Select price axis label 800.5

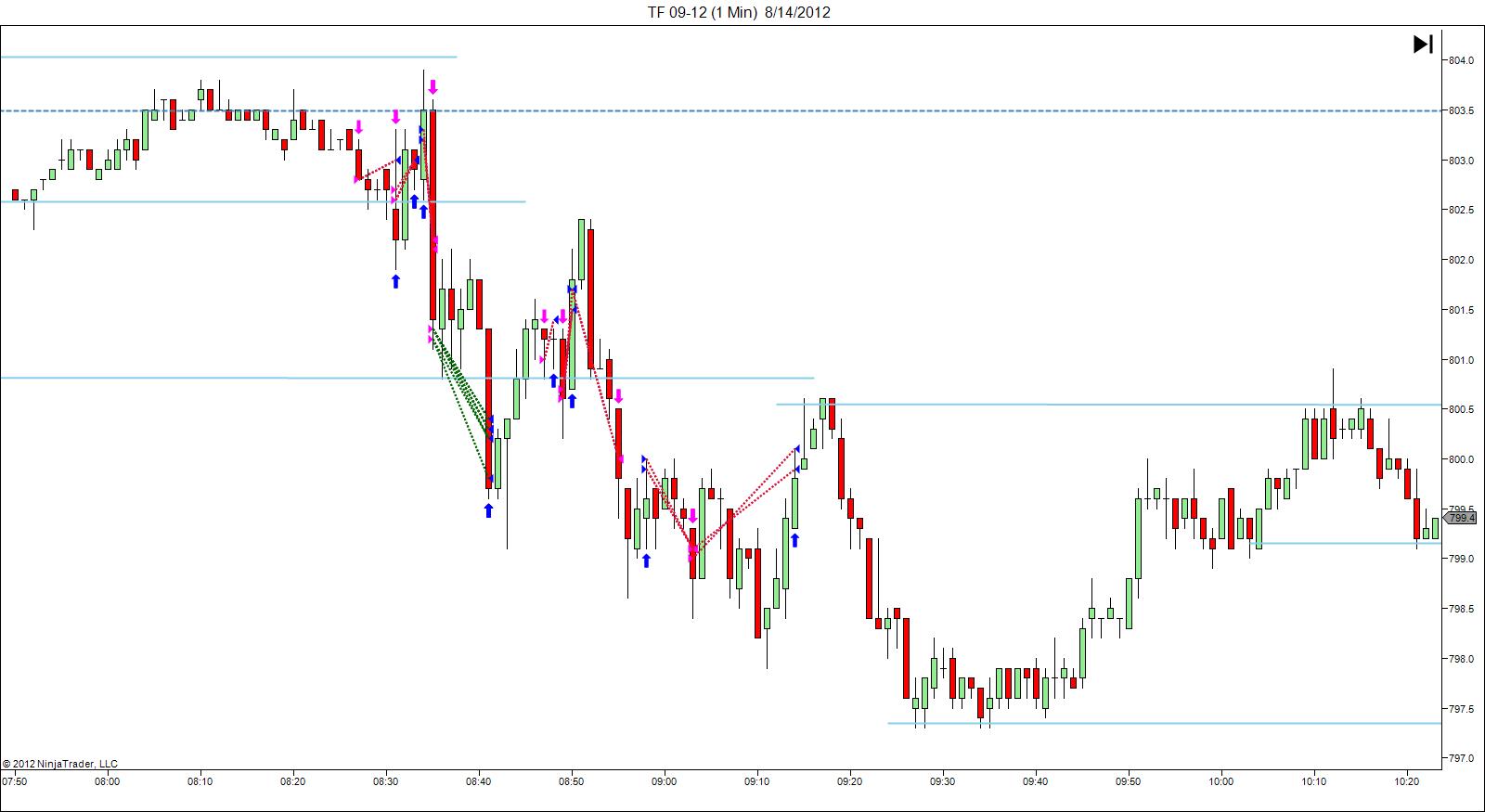(x=1461, y=410)
